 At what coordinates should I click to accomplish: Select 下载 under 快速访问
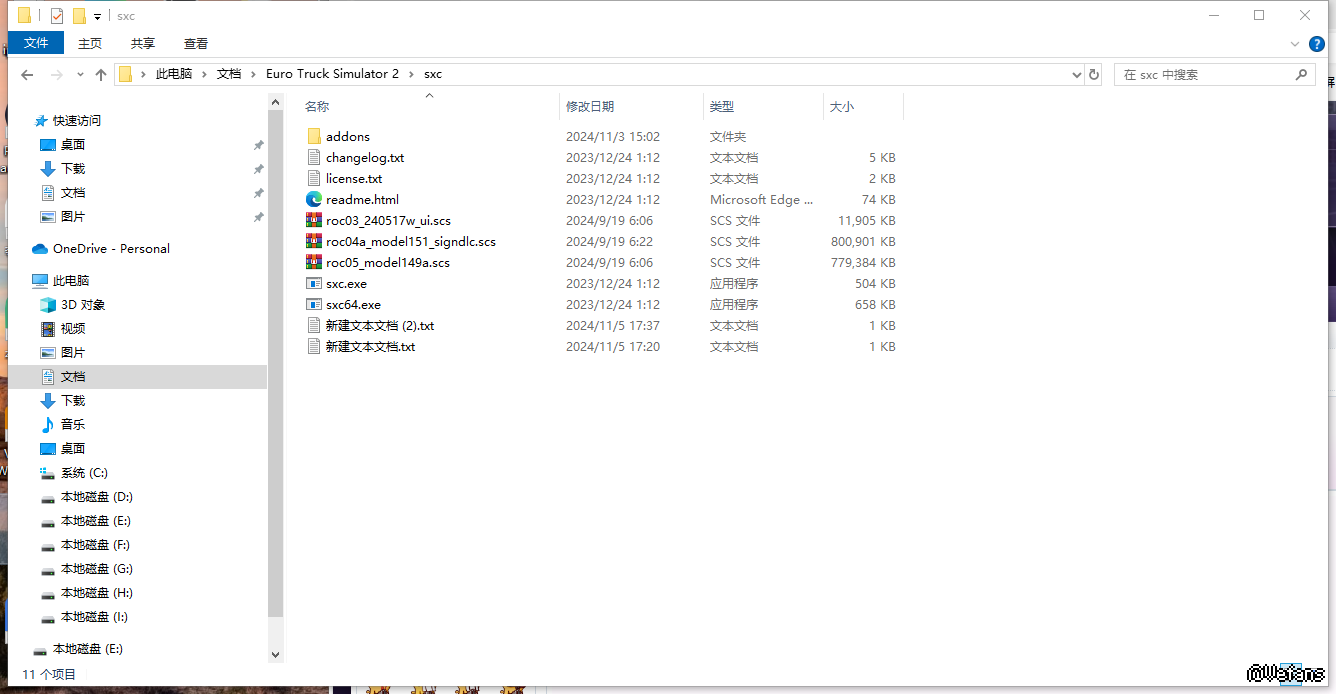(73, 168)
